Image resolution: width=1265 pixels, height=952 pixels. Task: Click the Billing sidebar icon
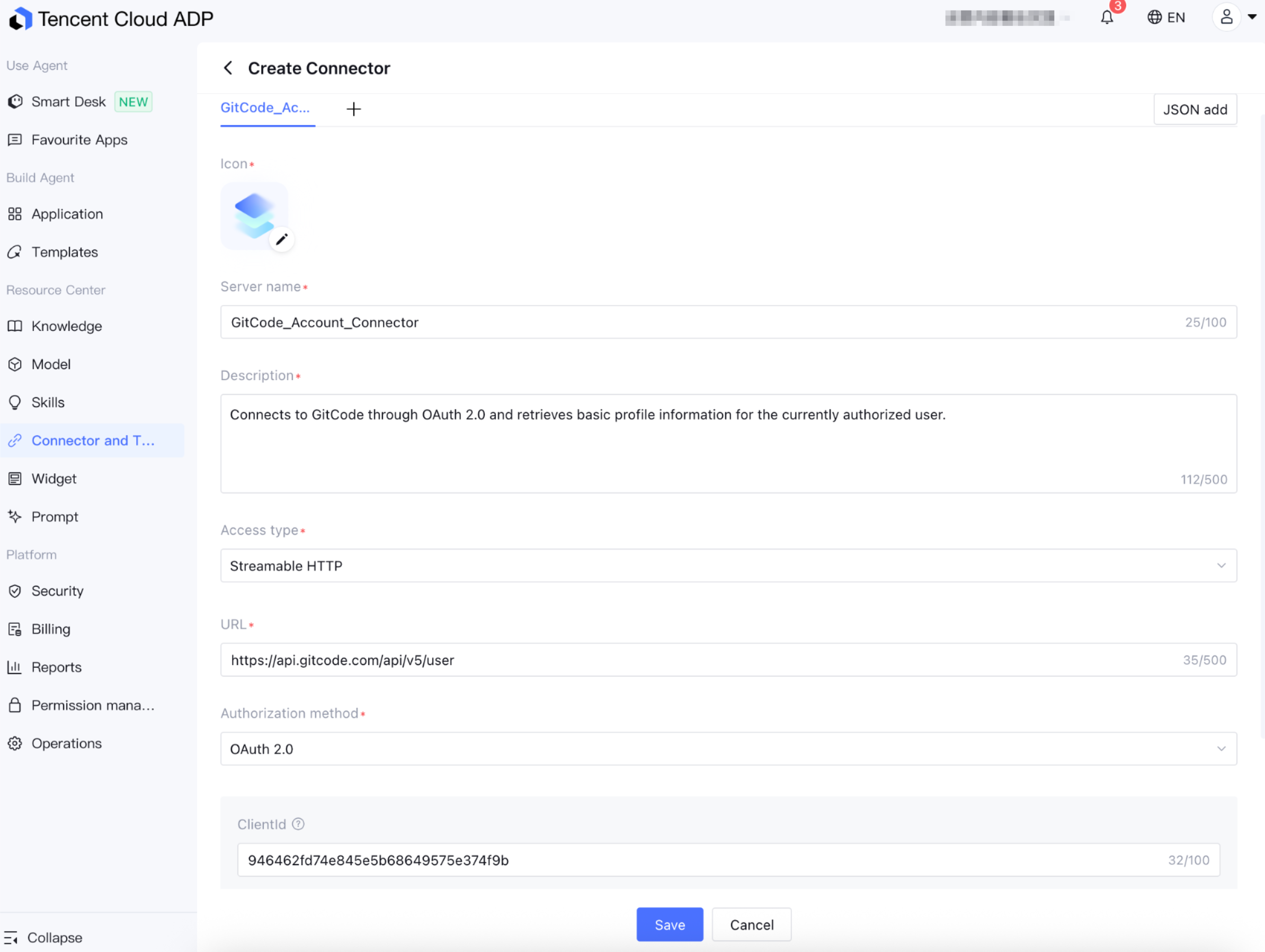(15, 629)
